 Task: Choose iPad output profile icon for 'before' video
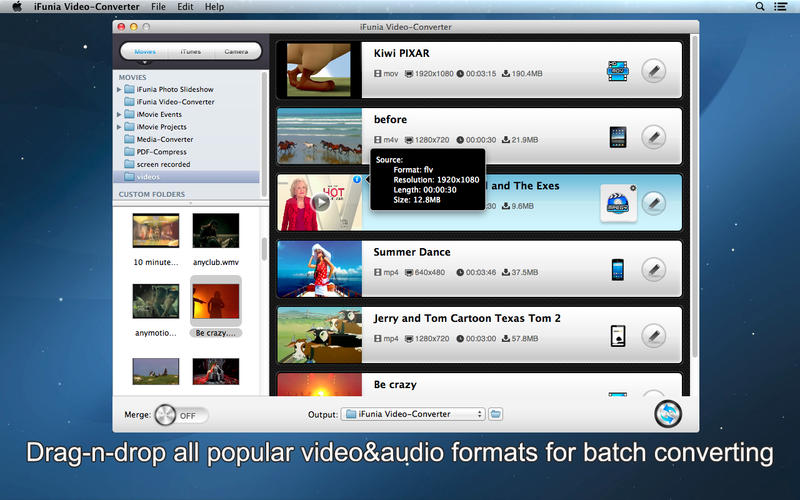[x=618, y=137]
